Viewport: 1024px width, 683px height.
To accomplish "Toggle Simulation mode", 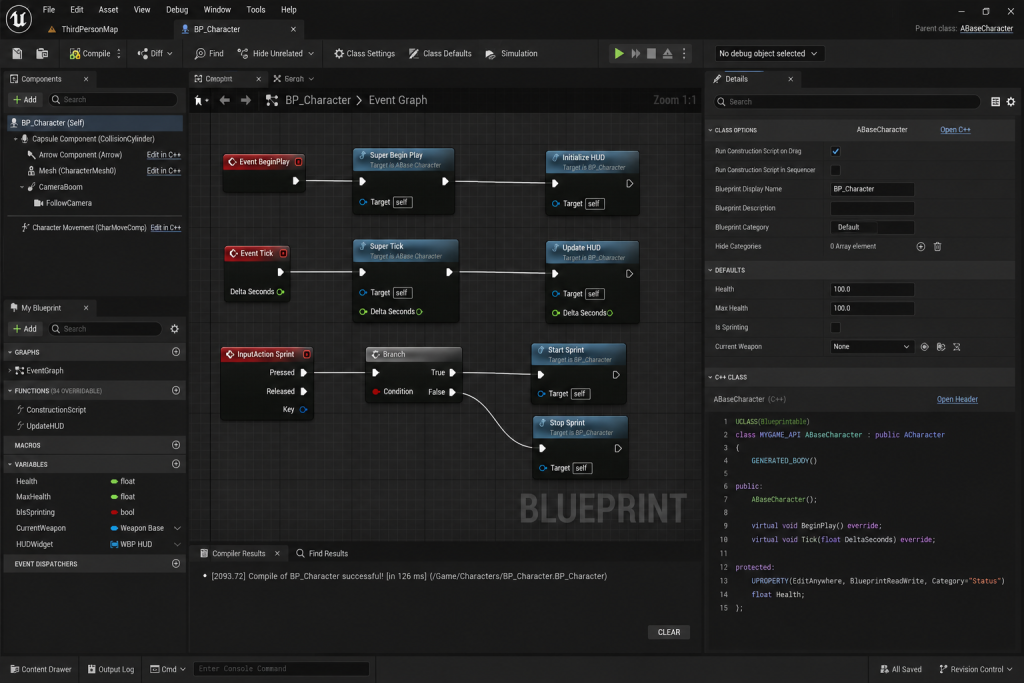I will click(511, 54).
